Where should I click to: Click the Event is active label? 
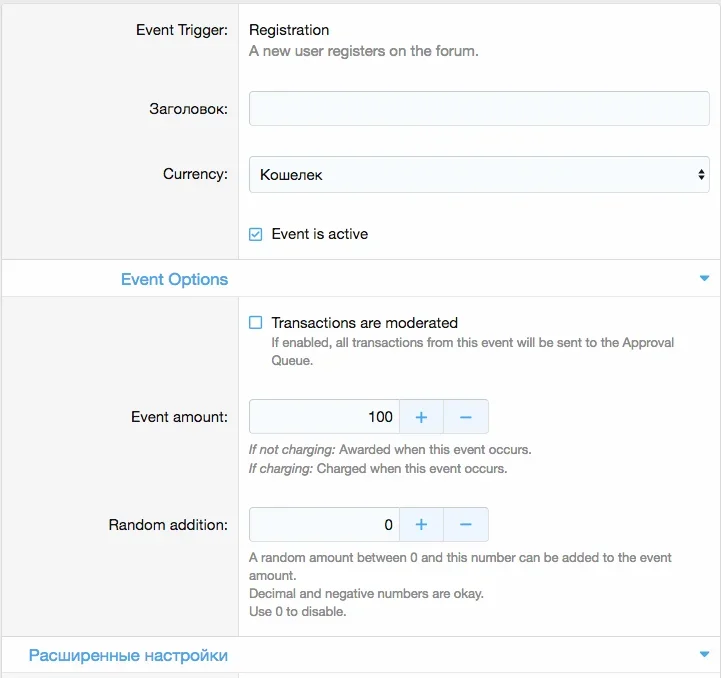click(x=320, y=234)
